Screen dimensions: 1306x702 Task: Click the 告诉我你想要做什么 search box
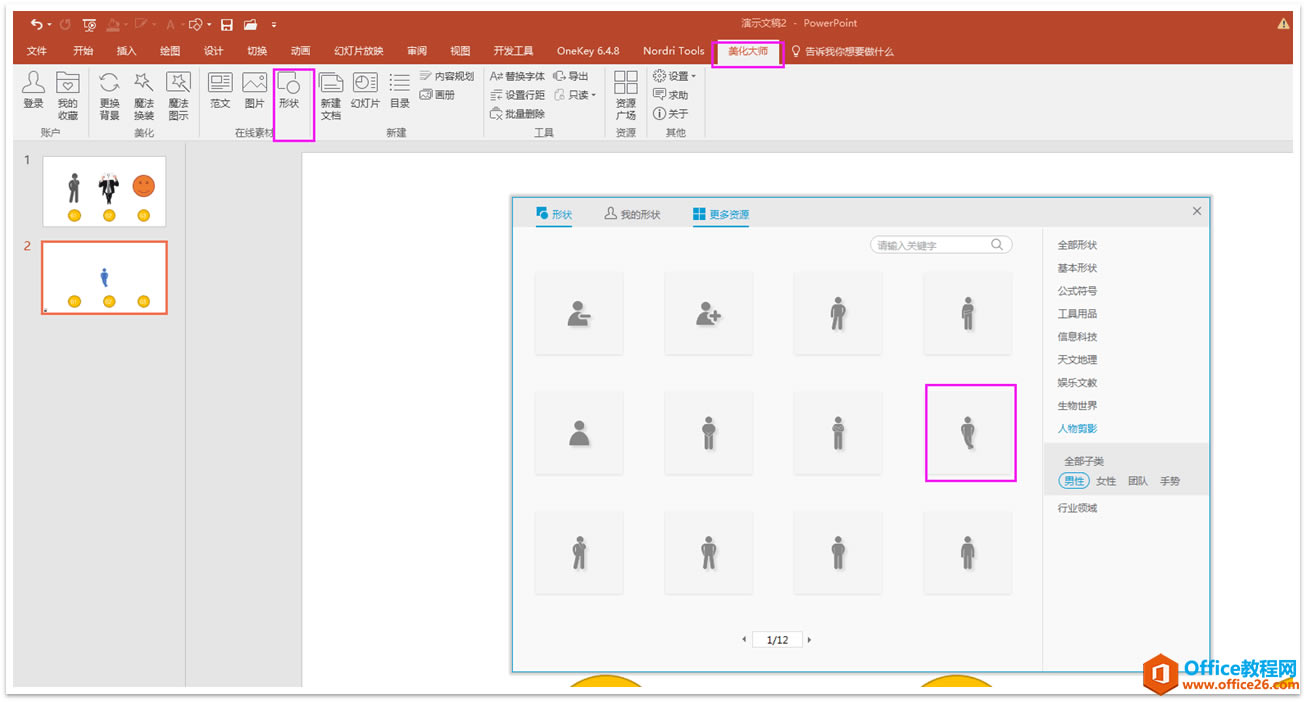coord(843,51)
